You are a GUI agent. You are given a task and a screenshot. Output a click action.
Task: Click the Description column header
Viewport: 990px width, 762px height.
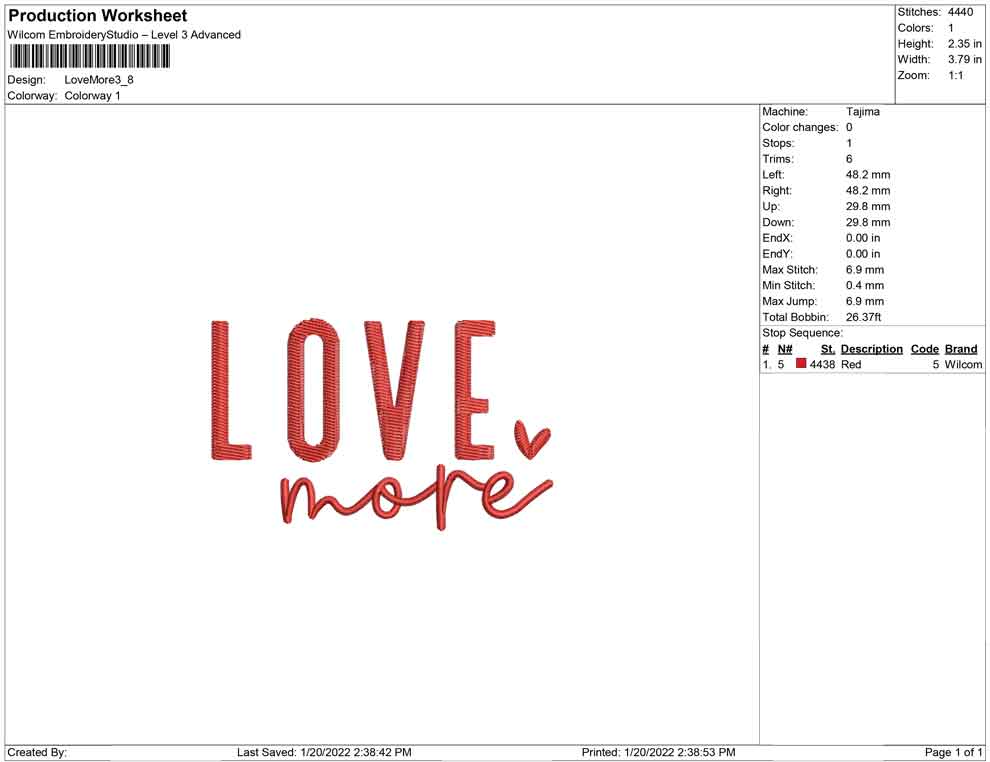[872, 348]
